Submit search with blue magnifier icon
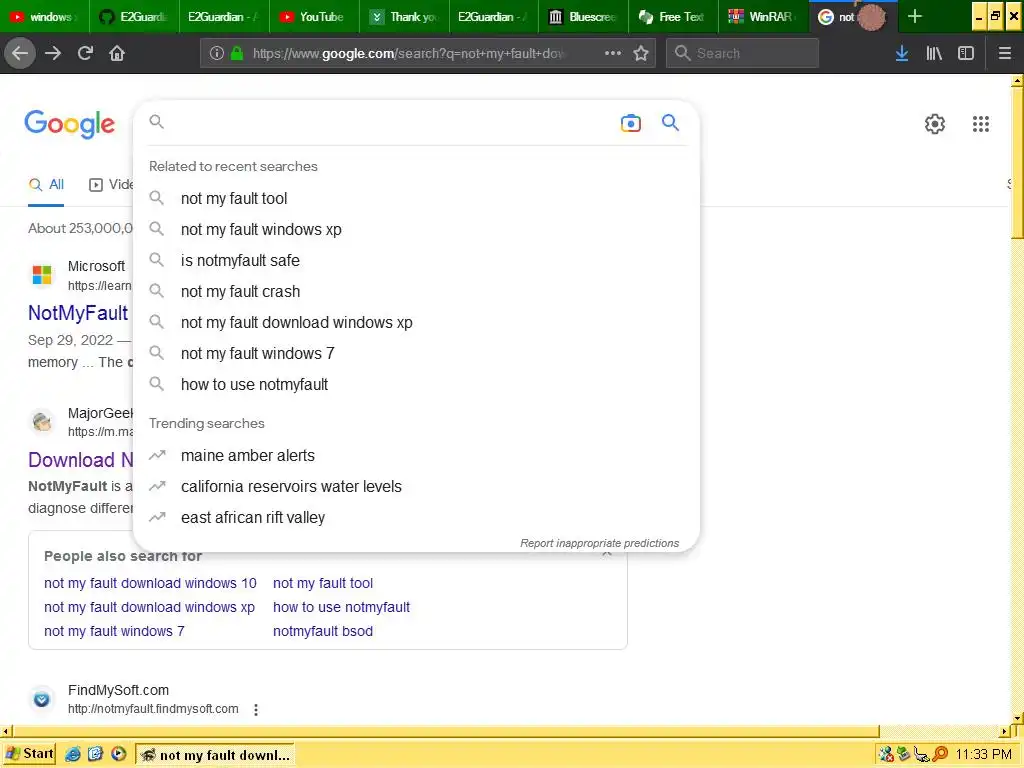1024x768 pixels. tap(671, 122)
